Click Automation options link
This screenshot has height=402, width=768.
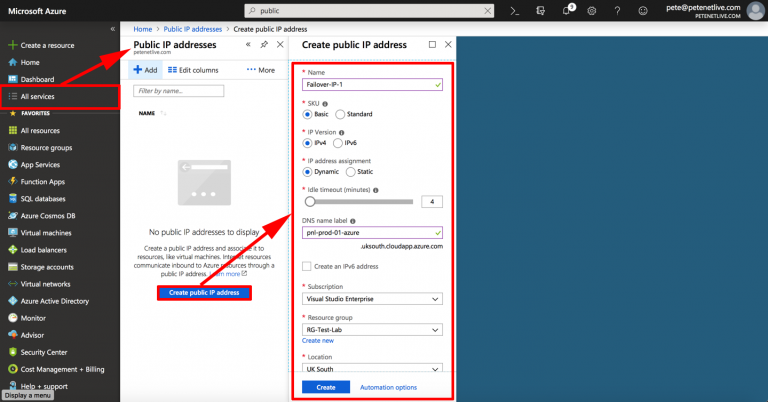pos(388,387)
